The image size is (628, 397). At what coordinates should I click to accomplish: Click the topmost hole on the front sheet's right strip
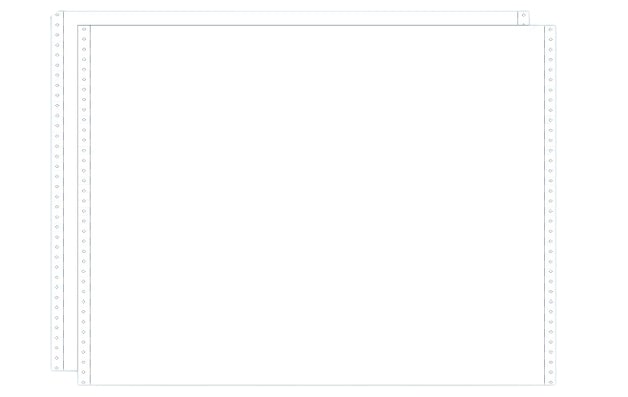pyautogui.click(x=550, y=29)
